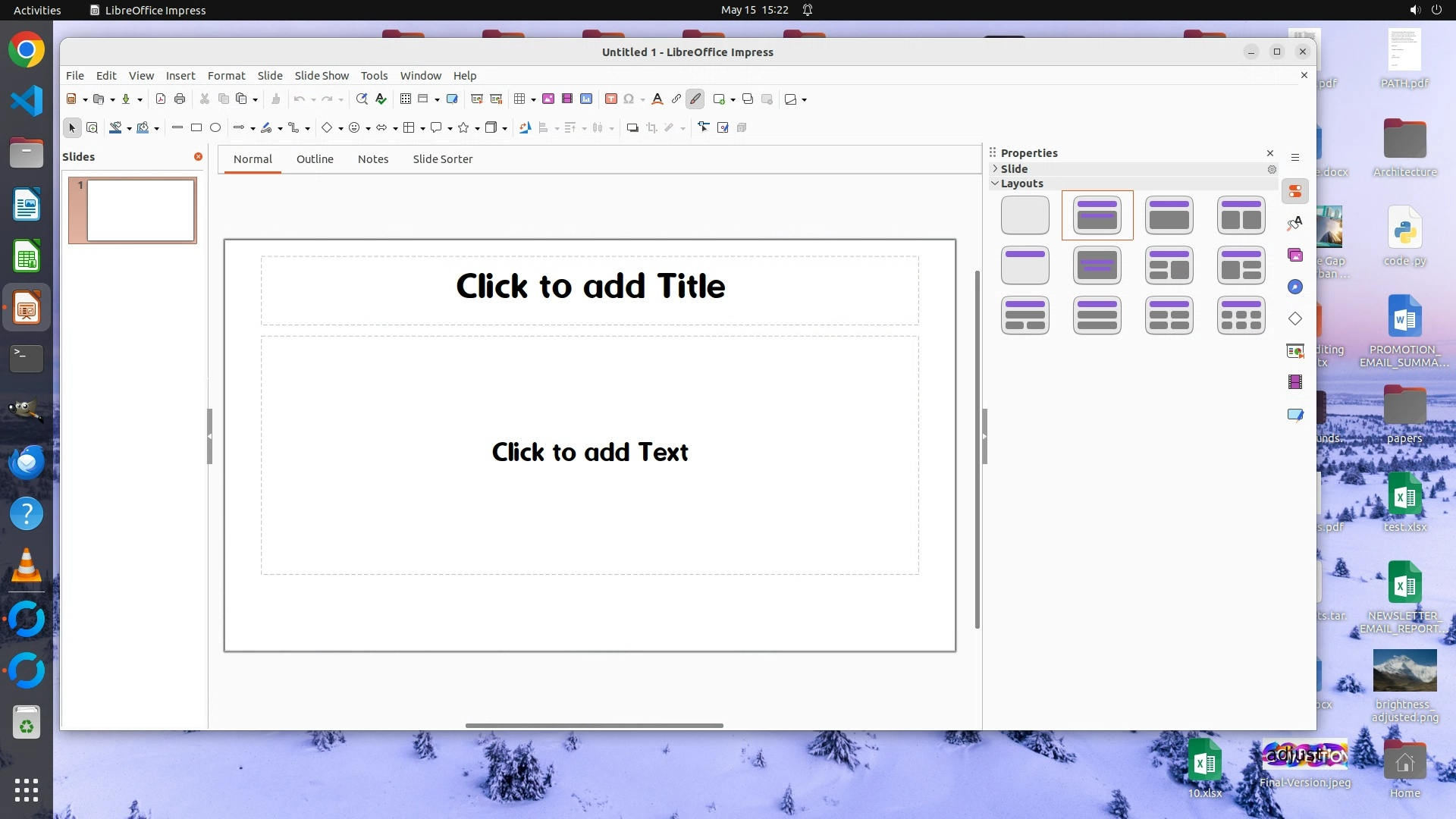Screen dimensions: 1456x819
Task: Open the Slide Show menu
Action: pyautogui.click(x=322, y=76)
